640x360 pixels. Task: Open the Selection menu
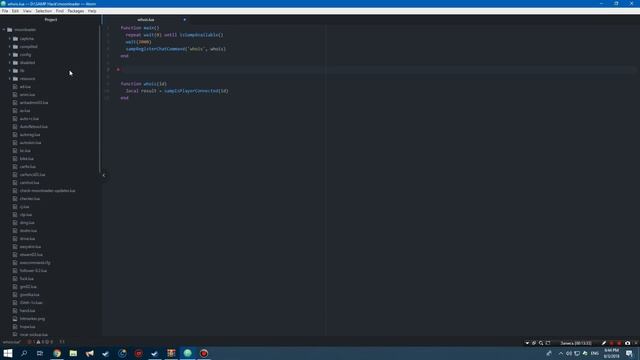[x=43, y=11]
